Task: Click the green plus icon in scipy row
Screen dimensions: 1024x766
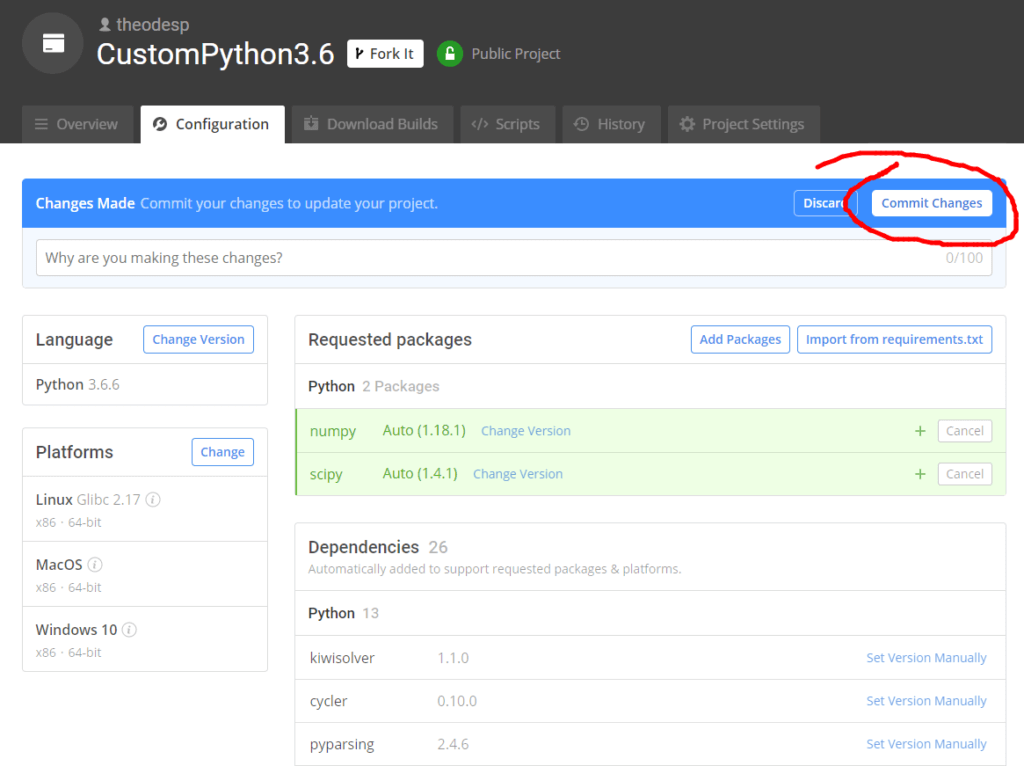Action: 920,474
